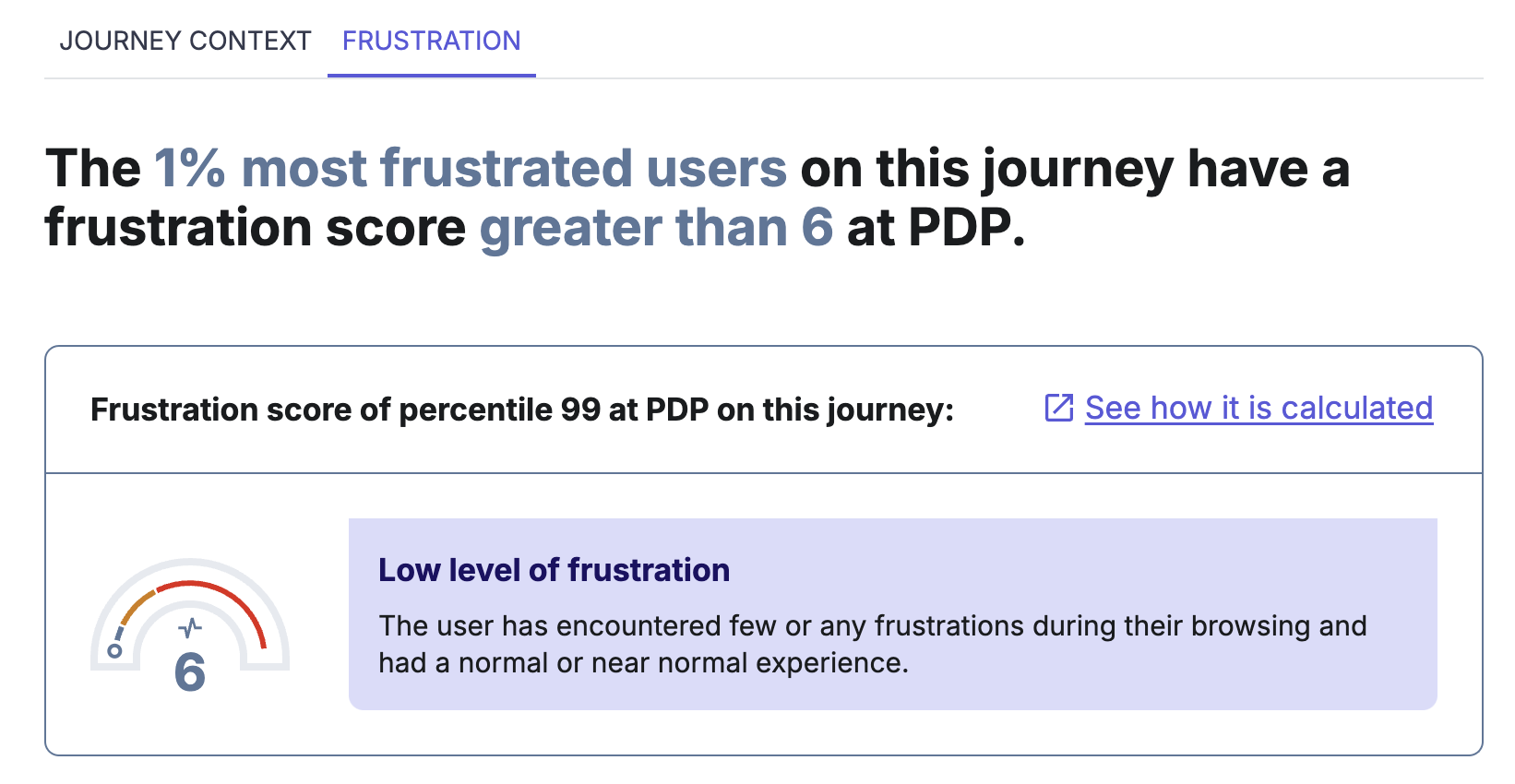Switch to the JOURNEY CONTEXT tab

(x=185, y=41)
